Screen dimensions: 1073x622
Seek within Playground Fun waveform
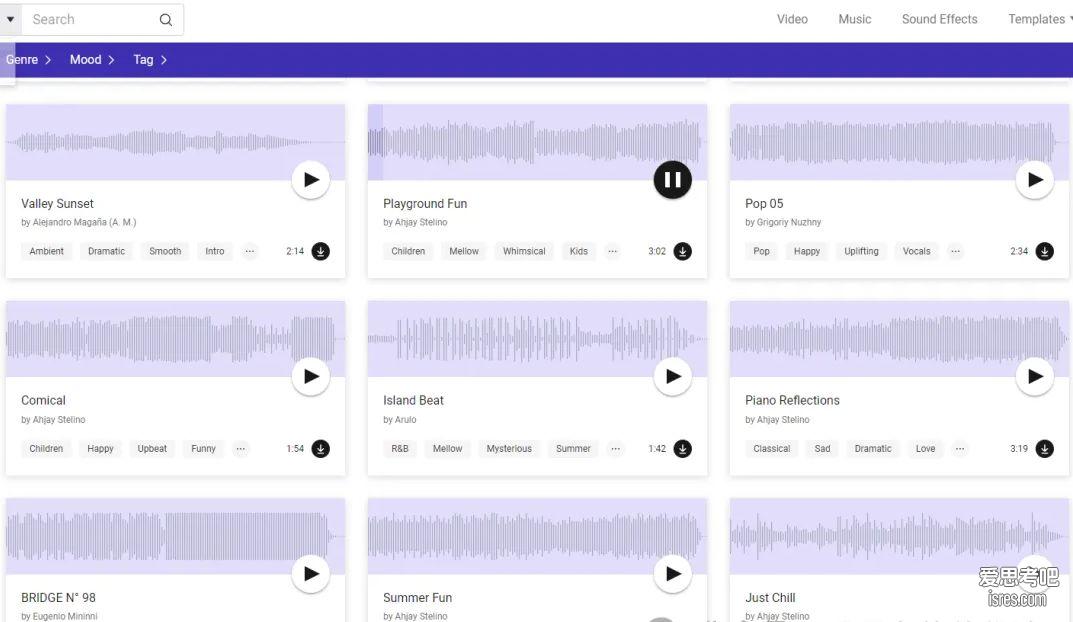pos(537,142)
